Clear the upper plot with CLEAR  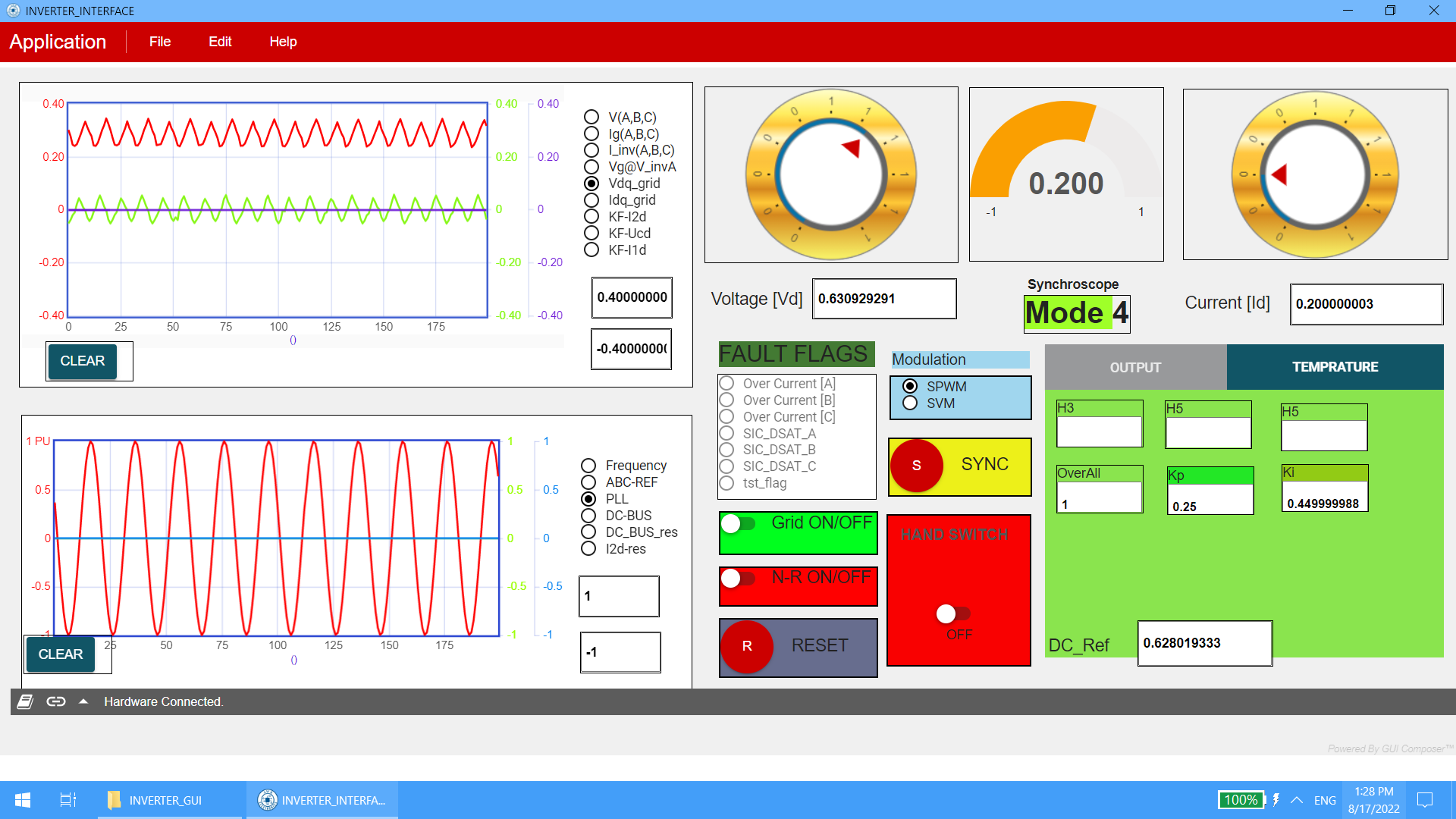(x=82, y=361)
